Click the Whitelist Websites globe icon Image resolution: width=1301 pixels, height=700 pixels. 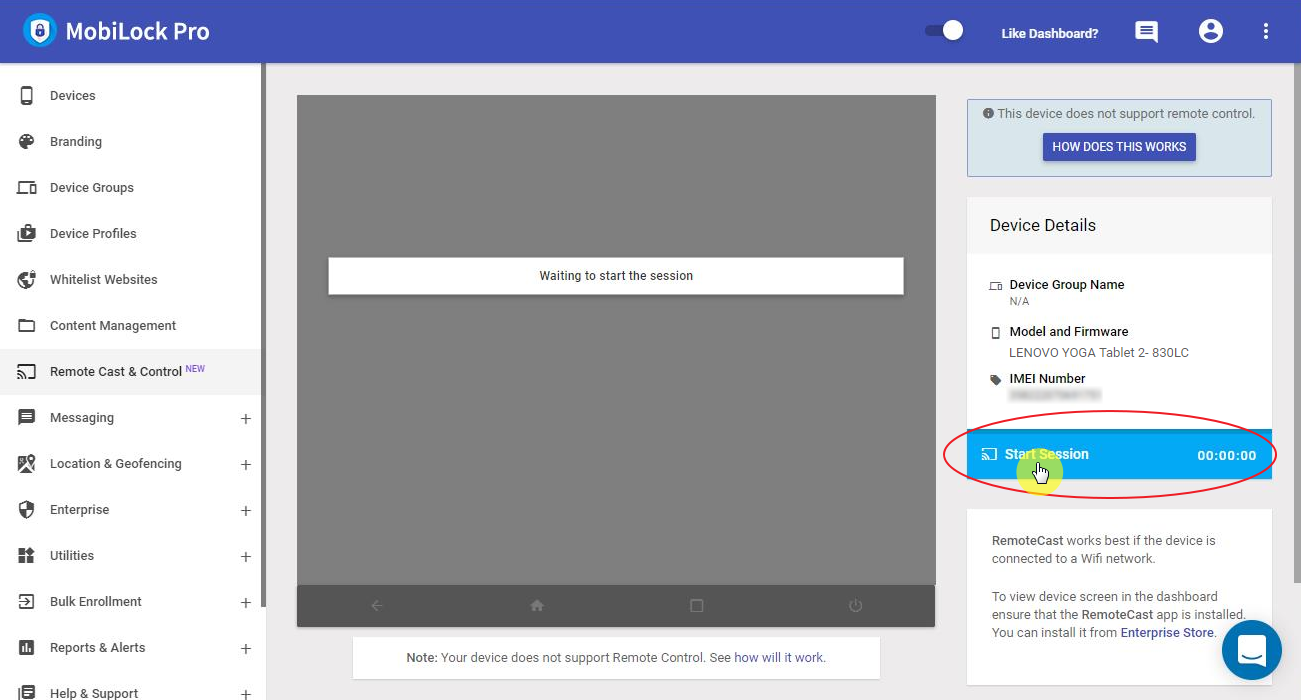click(x=27, y=280)
